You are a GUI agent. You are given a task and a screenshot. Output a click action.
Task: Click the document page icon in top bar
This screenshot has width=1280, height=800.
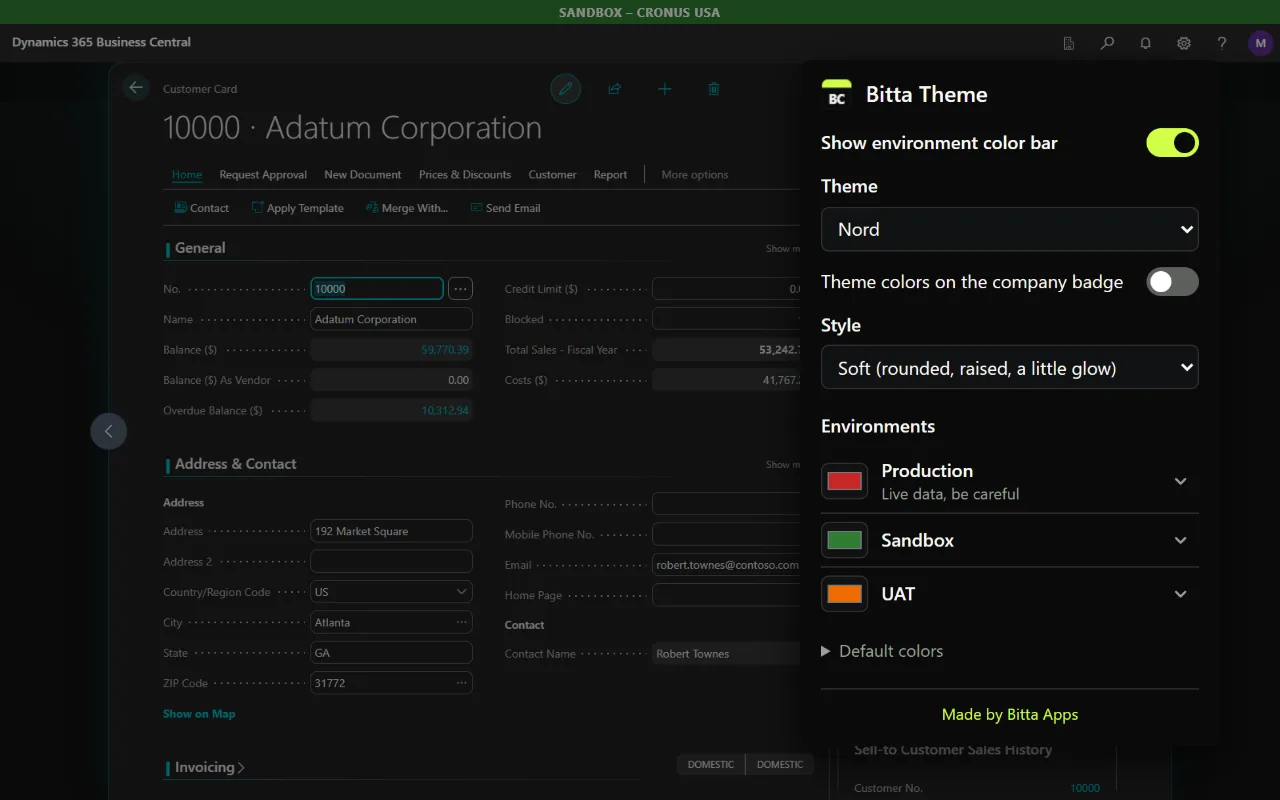(x=1069, y=43)
